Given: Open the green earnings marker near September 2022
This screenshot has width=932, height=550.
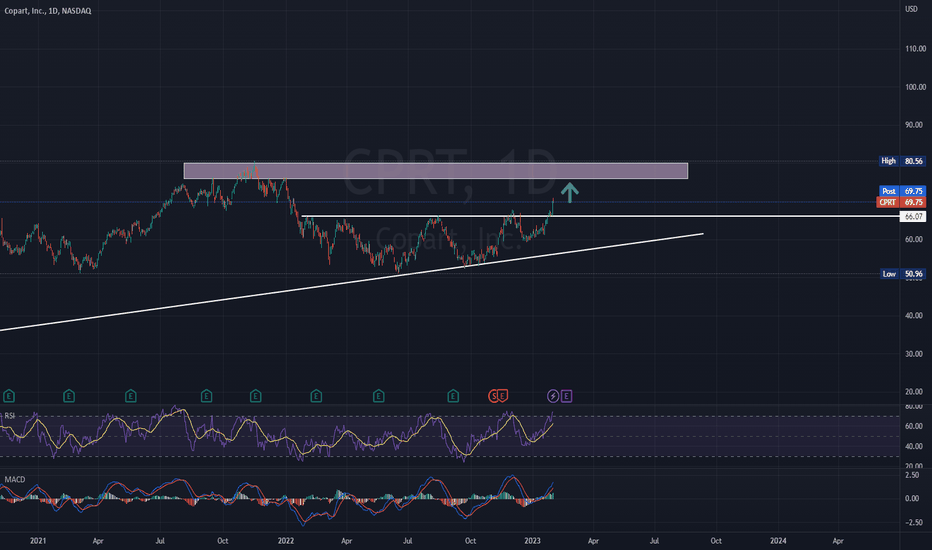Looking at the screenshot, I should (x=454, y=396).
